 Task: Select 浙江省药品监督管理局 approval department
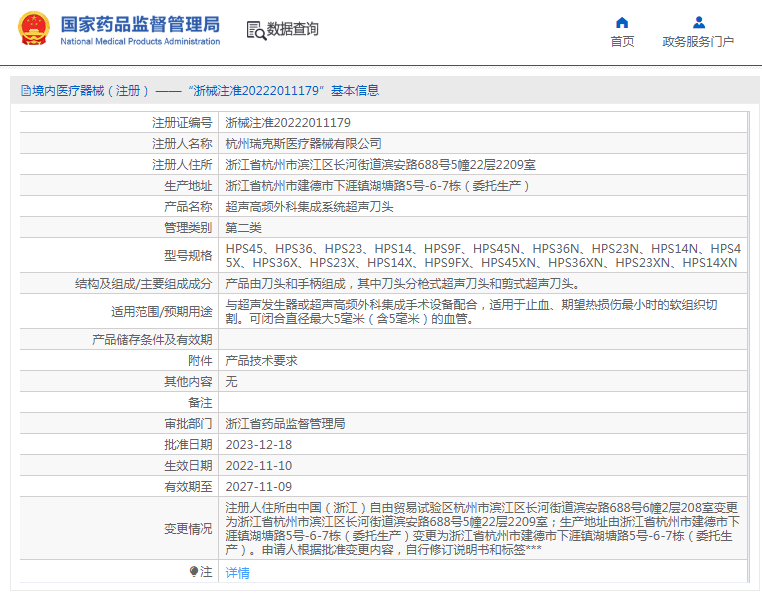(x=285, y=423)
